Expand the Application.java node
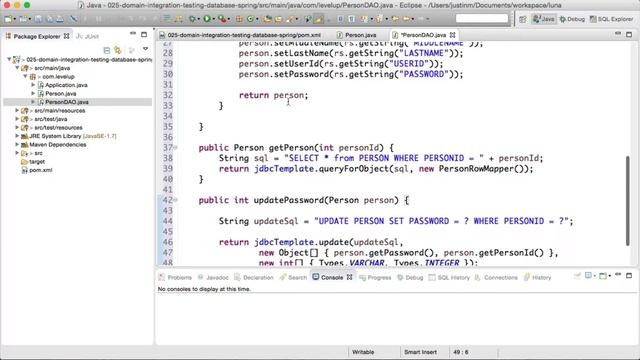Screen dimensions: 640x360 (x=33, y=85)
